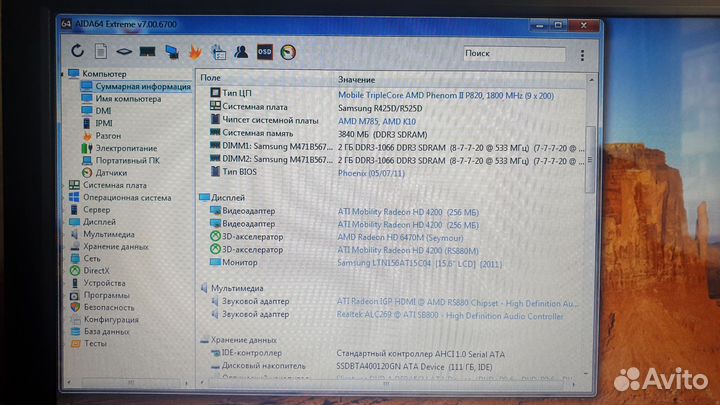The width and height of the screenshot is (720, 405).
Task: Open the Mobile TripleCore AMD Phenom II link
Action: [x=445, y=96]
